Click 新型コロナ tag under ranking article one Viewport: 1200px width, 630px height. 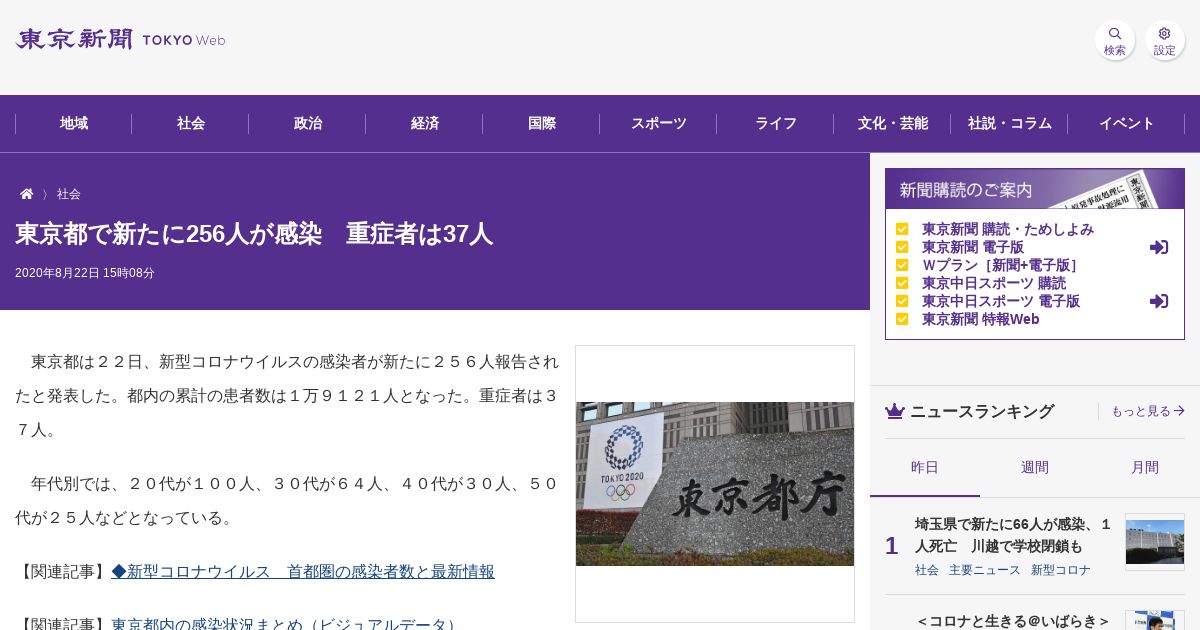(x=1061, y=570)
